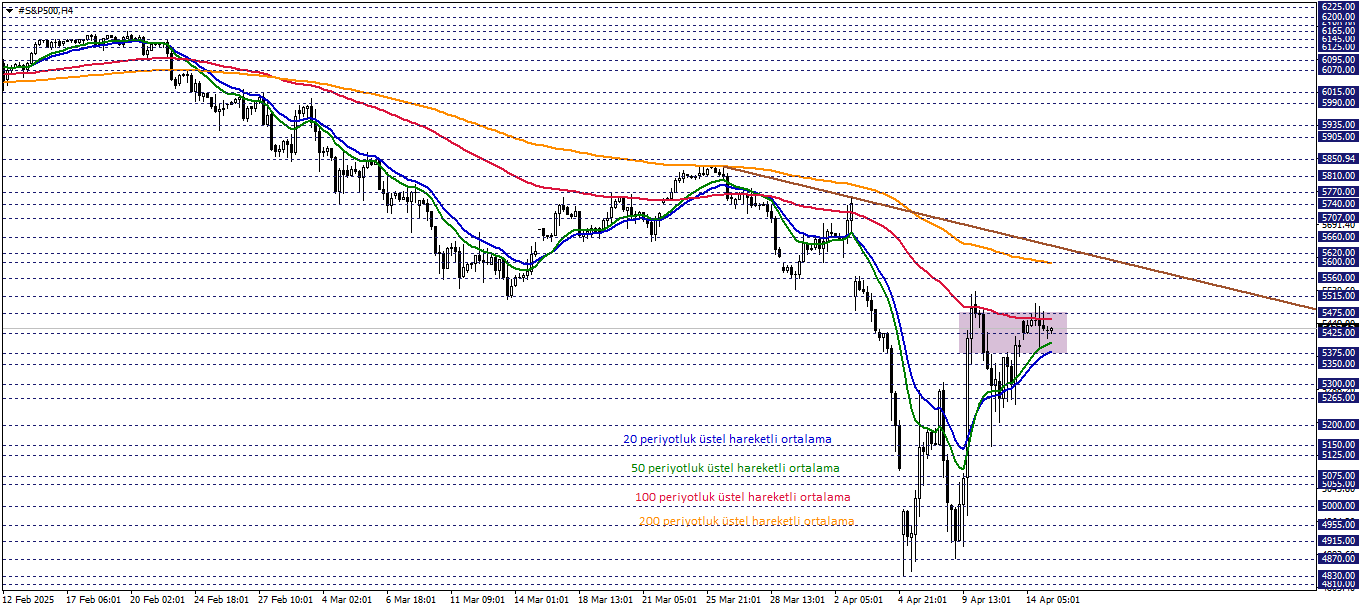This screenshot has height=611, width=1362.
Task: Click the 14 Apr 05:01 time label
Action: point(1054,600)
